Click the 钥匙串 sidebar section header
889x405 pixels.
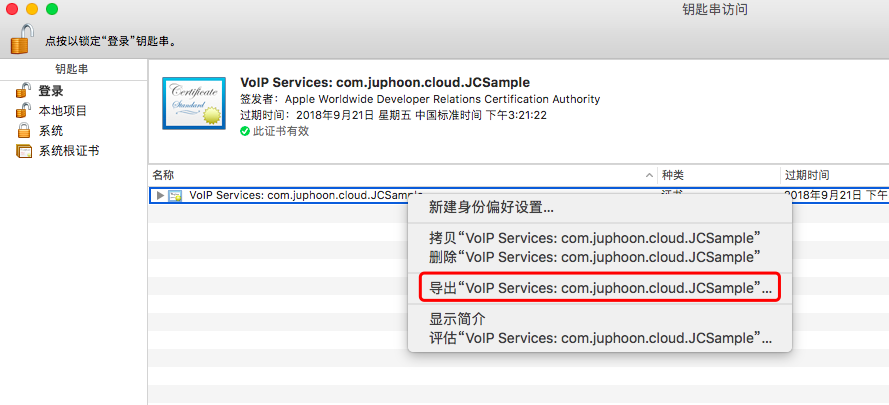pyautogui.click(x=71, y=69)
